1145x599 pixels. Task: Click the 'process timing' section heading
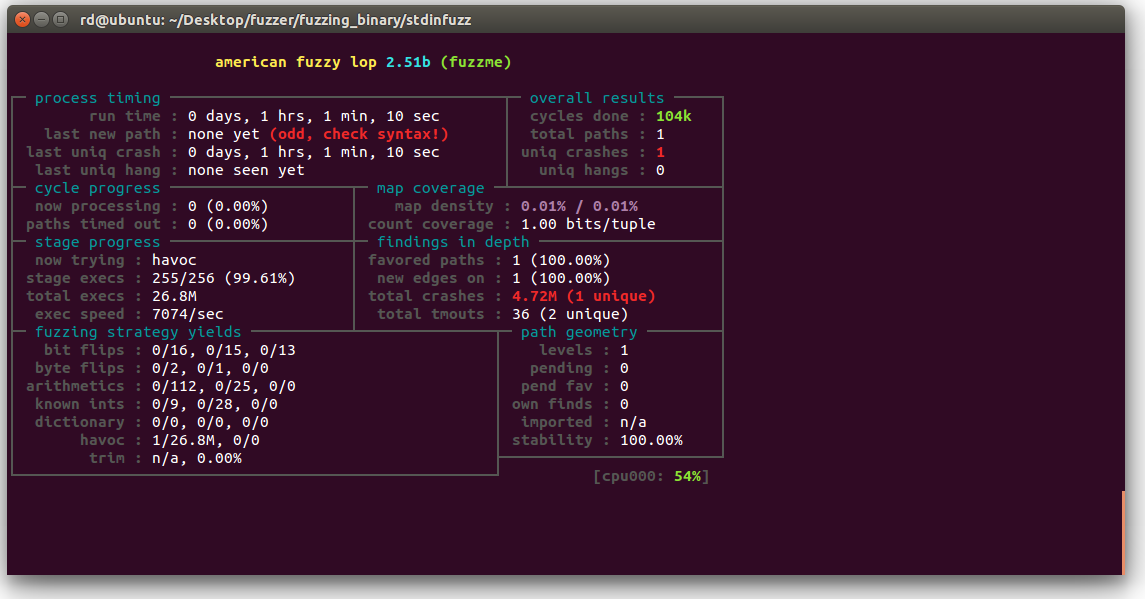point(97,98)
